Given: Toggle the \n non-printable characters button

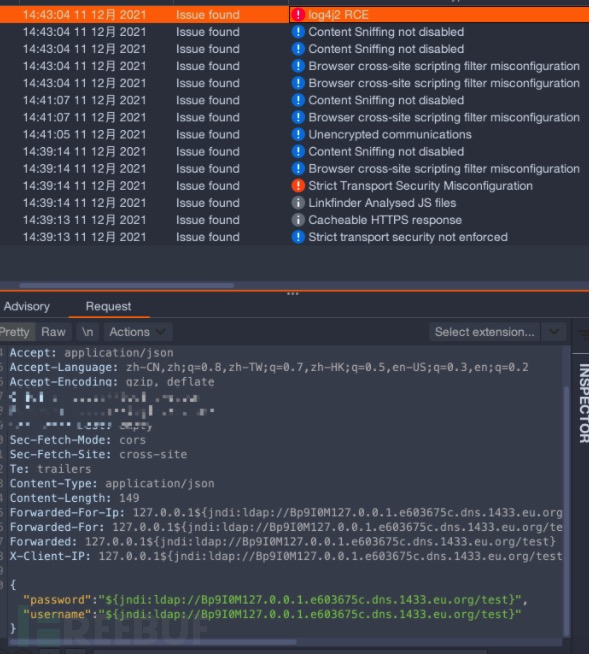Looking at the screenshot, I should pyautogui.click(x=88, y=332).
